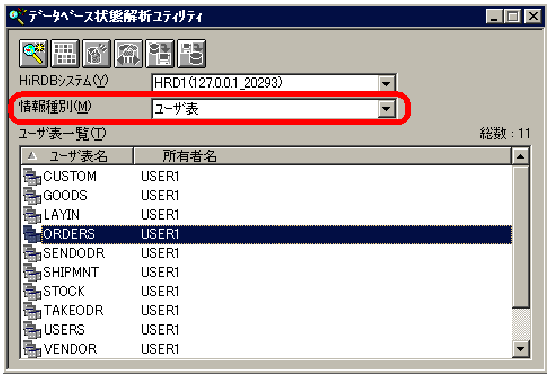Click the fifth toolbar database export icon
The height and width of the screenshot is (377, 549).
(x=160, y=53)
